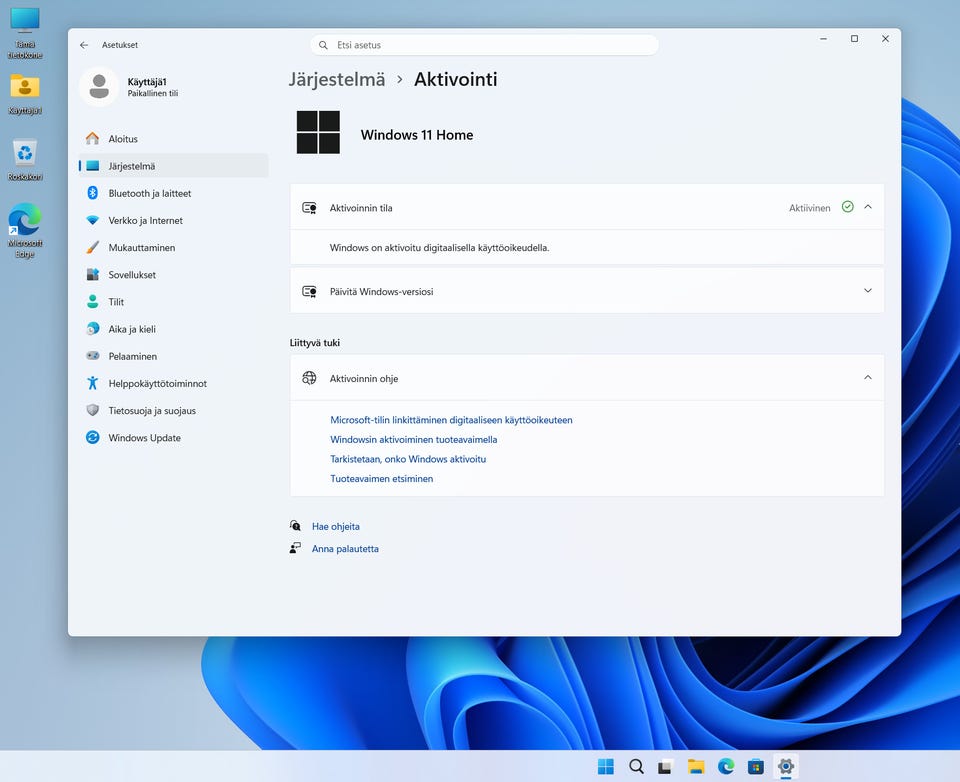Open Tuoteavaimen etsiminen link

click(x=381, y=478)
